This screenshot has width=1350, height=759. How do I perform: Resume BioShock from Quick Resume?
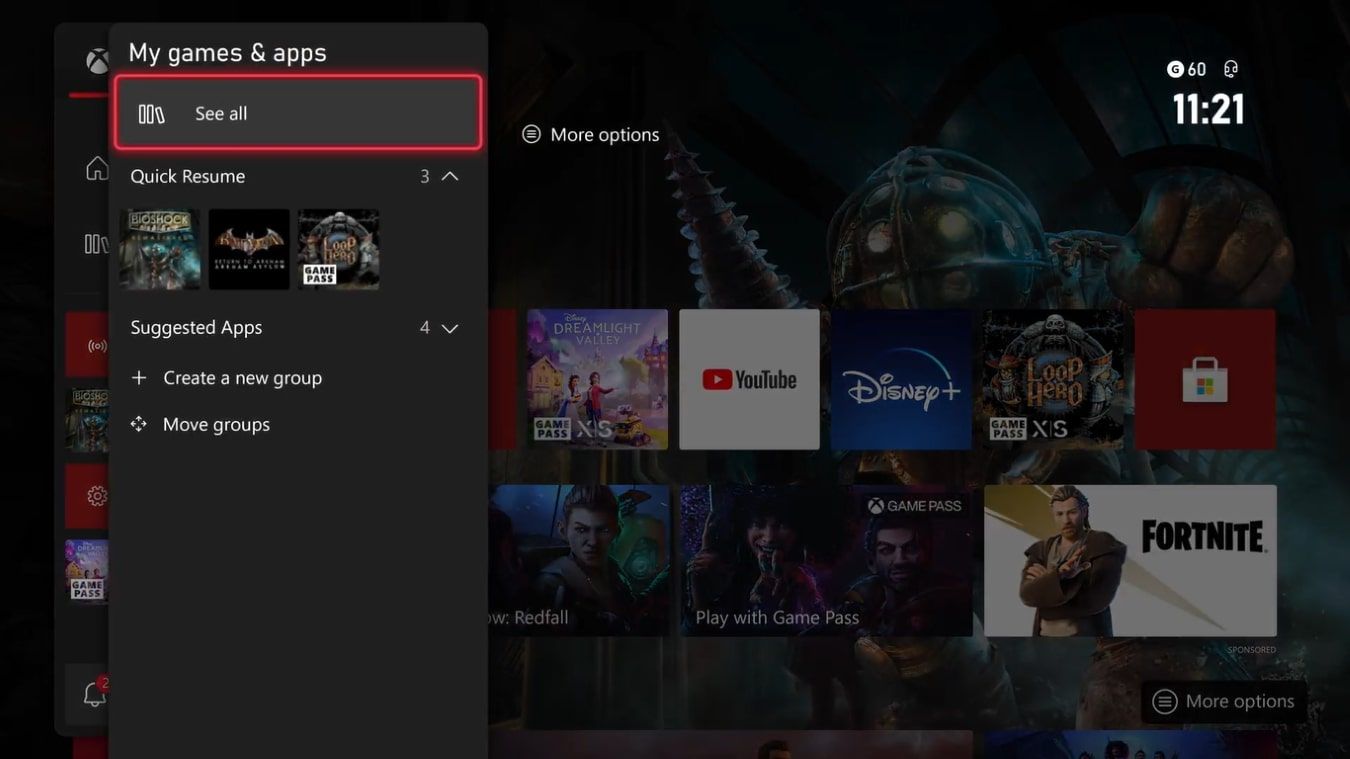(x=160, y=249)
